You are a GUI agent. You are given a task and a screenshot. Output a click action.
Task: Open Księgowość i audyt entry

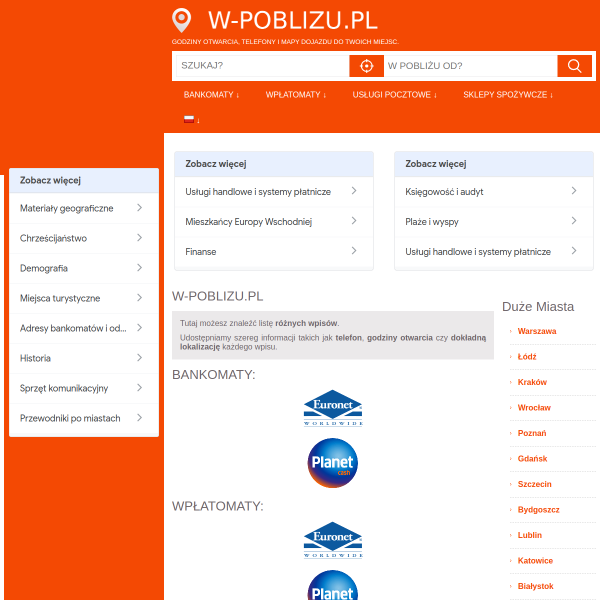[494, 192]
